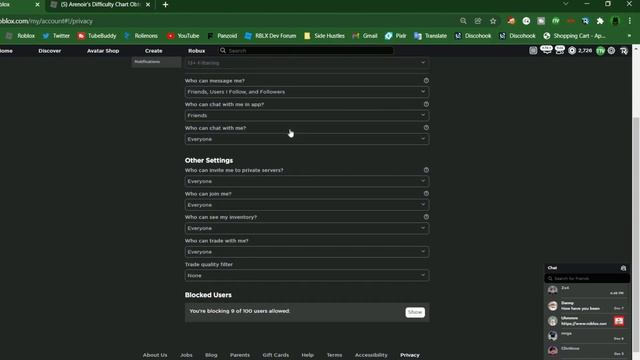Click the Roblox search input field
Screen dimensions: 640x360
pos(306,51)
